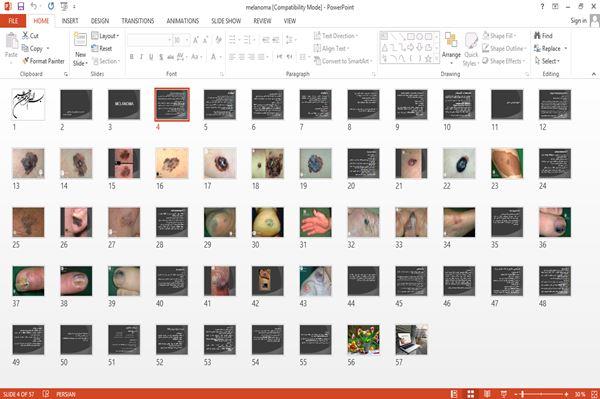Start Slide Show from status bar icon
Viewport: 600px width, 399px height.
point(504,394)
